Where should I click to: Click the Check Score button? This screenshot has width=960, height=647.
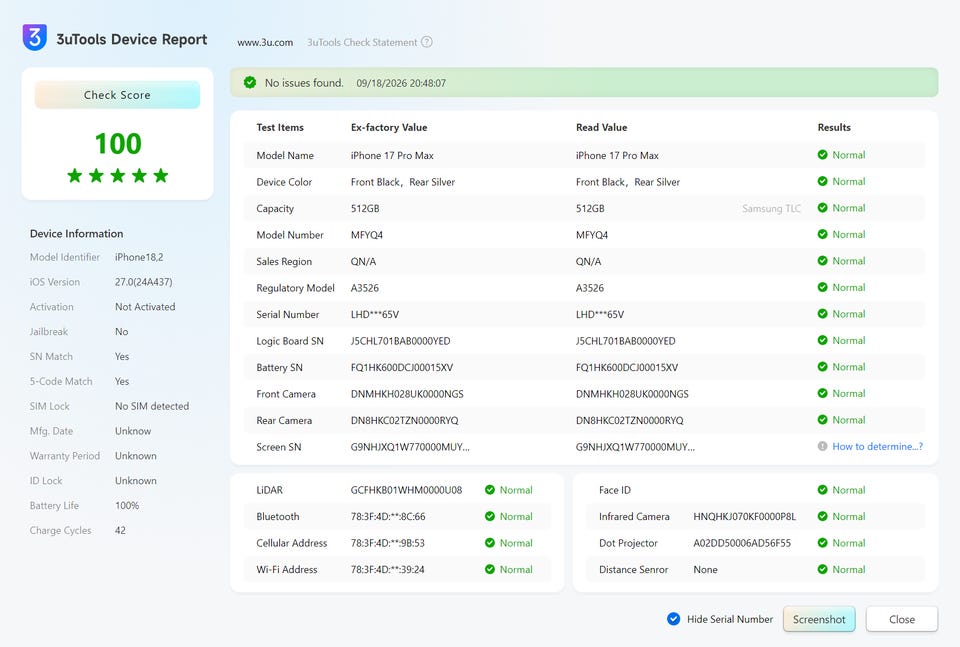click(117, 95)
